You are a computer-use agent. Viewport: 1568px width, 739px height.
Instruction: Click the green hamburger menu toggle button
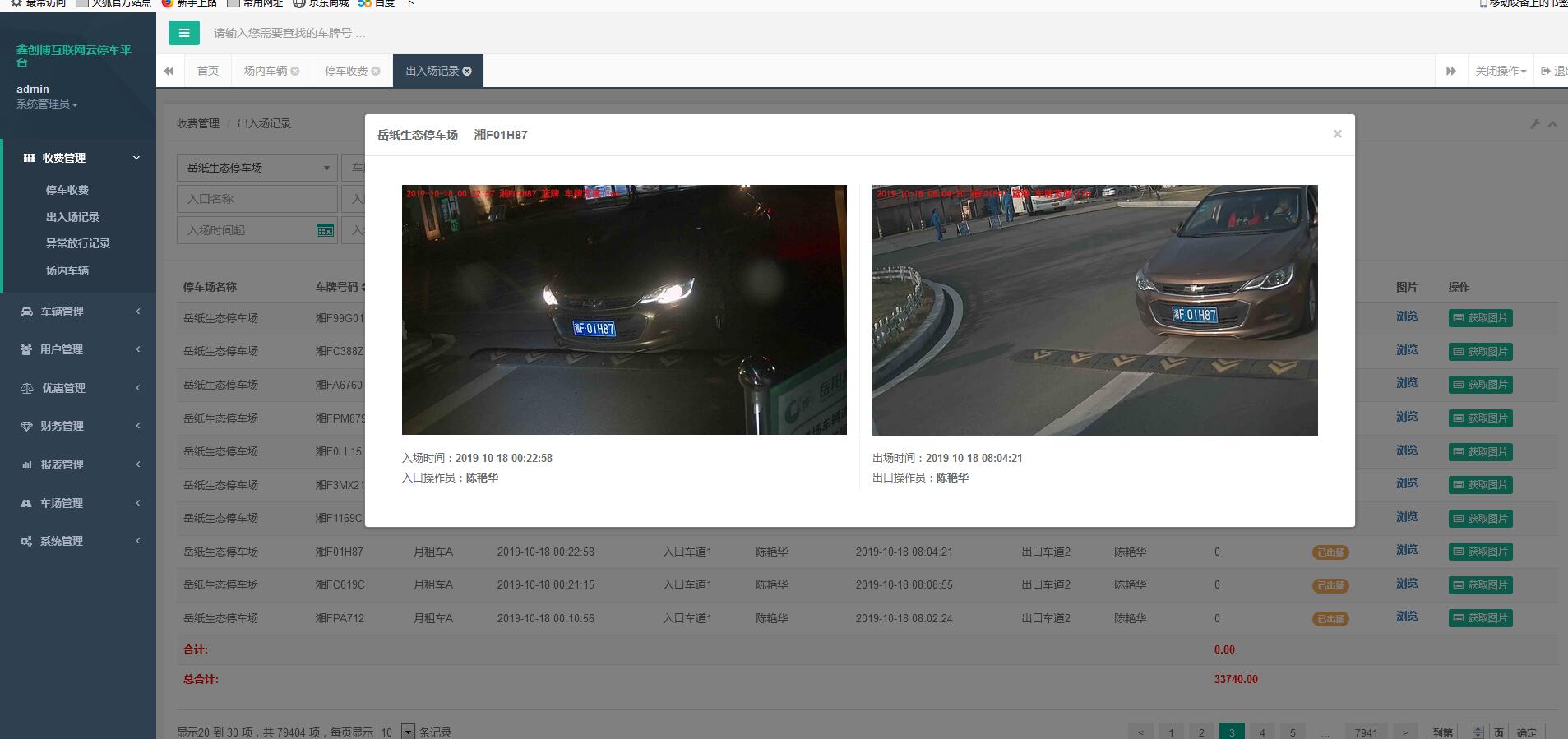click(183, 33)
